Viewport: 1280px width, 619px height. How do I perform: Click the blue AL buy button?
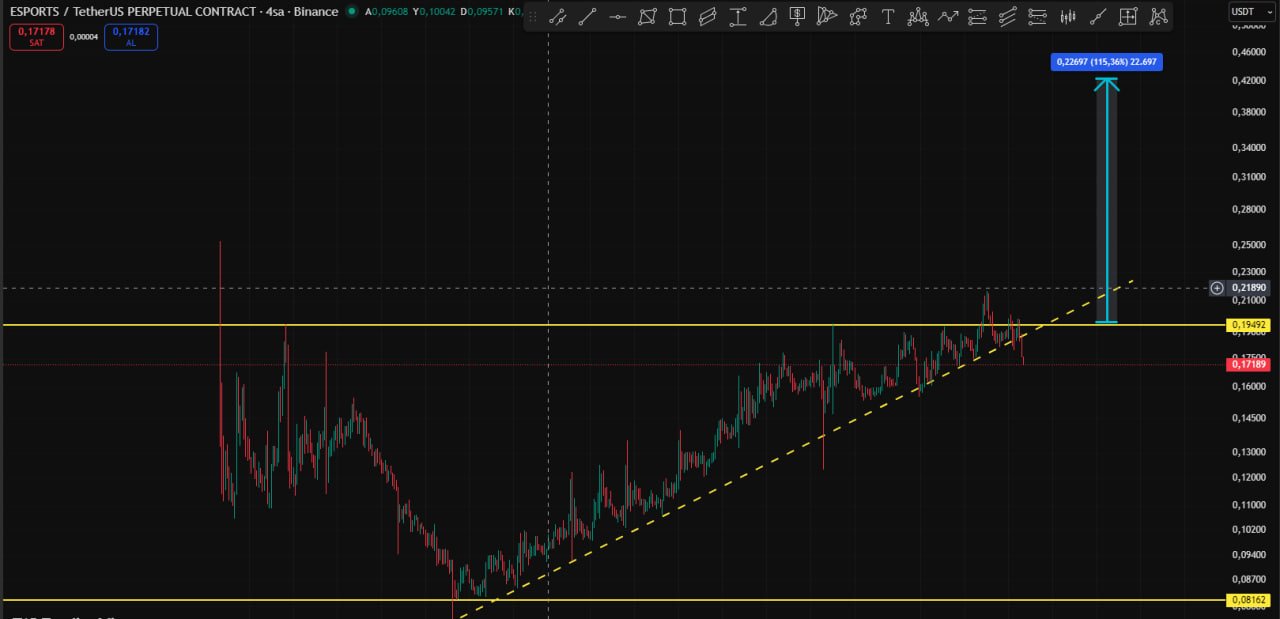130,37
